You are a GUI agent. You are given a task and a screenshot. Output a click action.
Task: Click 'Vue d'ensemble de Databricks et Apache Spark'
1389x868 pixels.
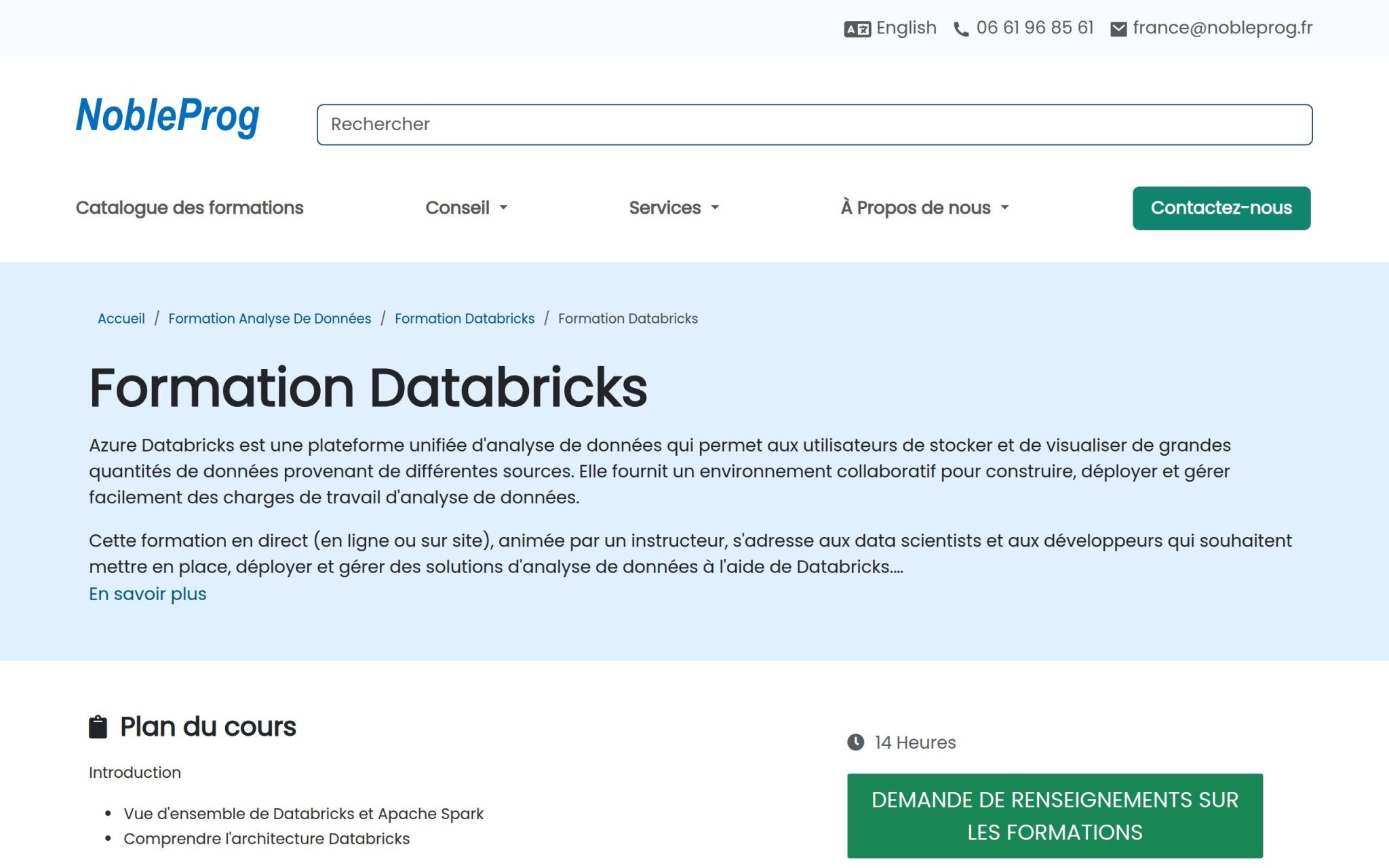pos(303,814)
